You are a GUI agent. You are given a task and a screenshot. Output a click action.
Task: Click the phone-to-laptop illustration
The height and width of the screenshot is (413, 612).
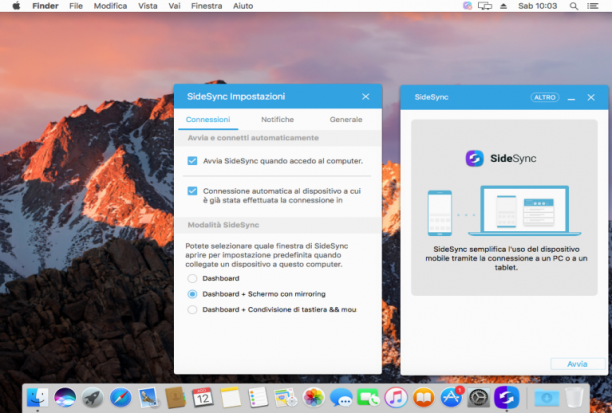(x=504, y=211)
